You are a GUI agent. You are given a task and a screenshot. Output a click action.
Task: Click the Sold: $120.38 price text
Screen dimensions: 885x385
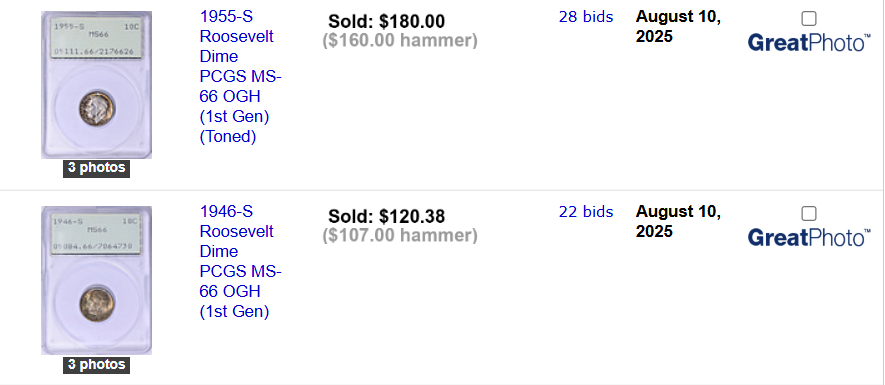[387, 216]
